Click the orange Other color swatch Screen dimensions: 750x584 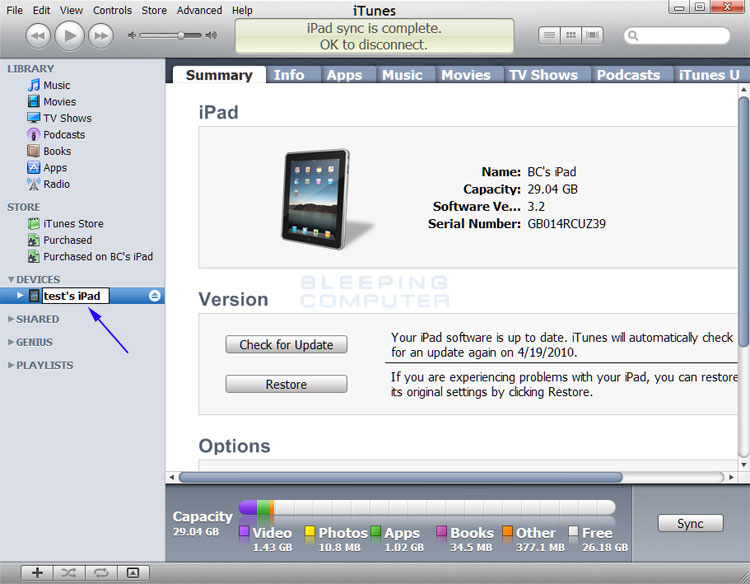point(507,531)
